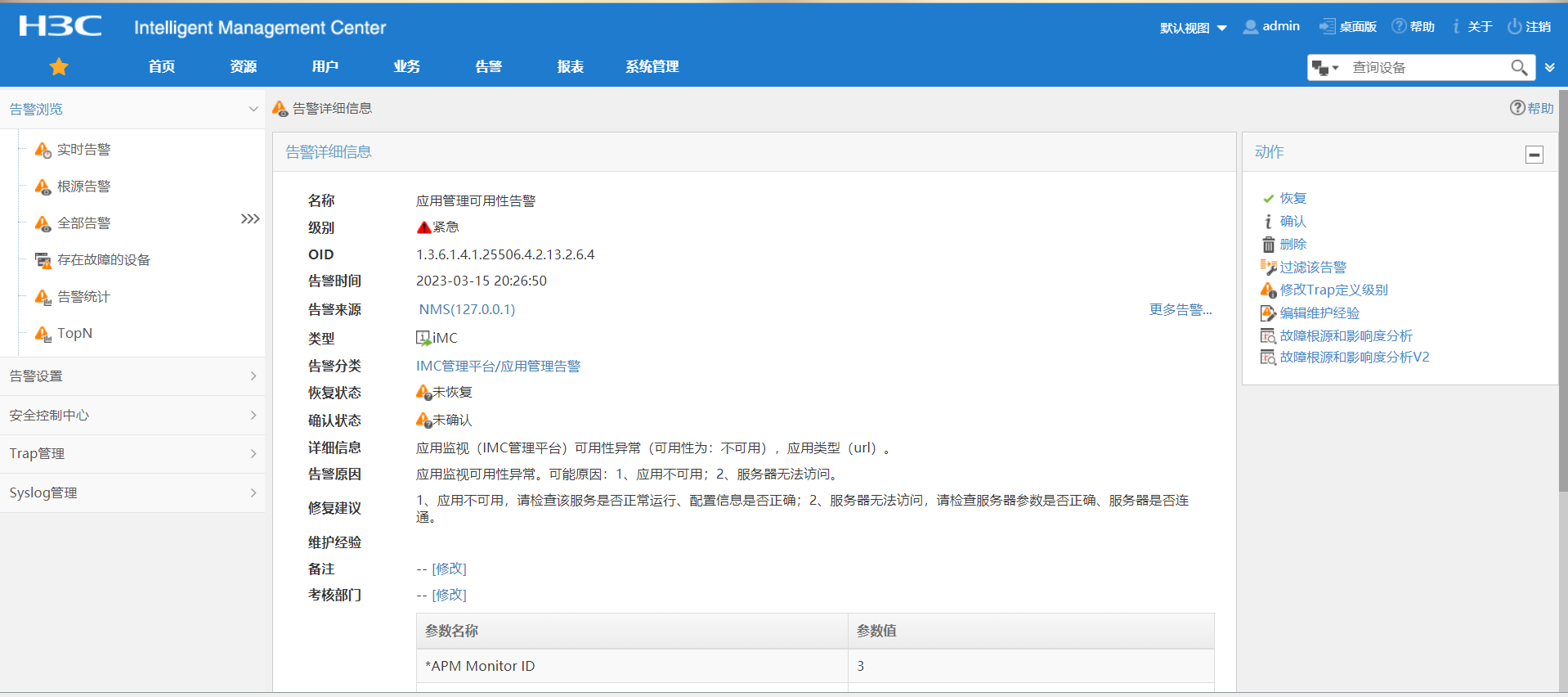Image resolution: width=1568 pixels, height=697 pixels.
Task: Expand the triple chevron beside 全部告警
Action: point(250,219)
